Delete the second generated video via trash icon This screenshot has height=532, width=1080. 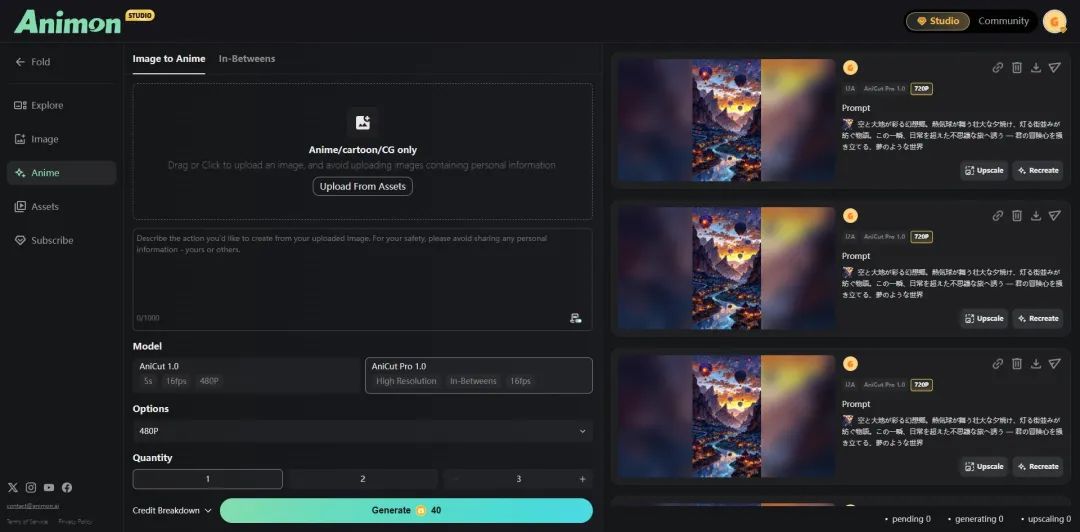(1016, 216)
